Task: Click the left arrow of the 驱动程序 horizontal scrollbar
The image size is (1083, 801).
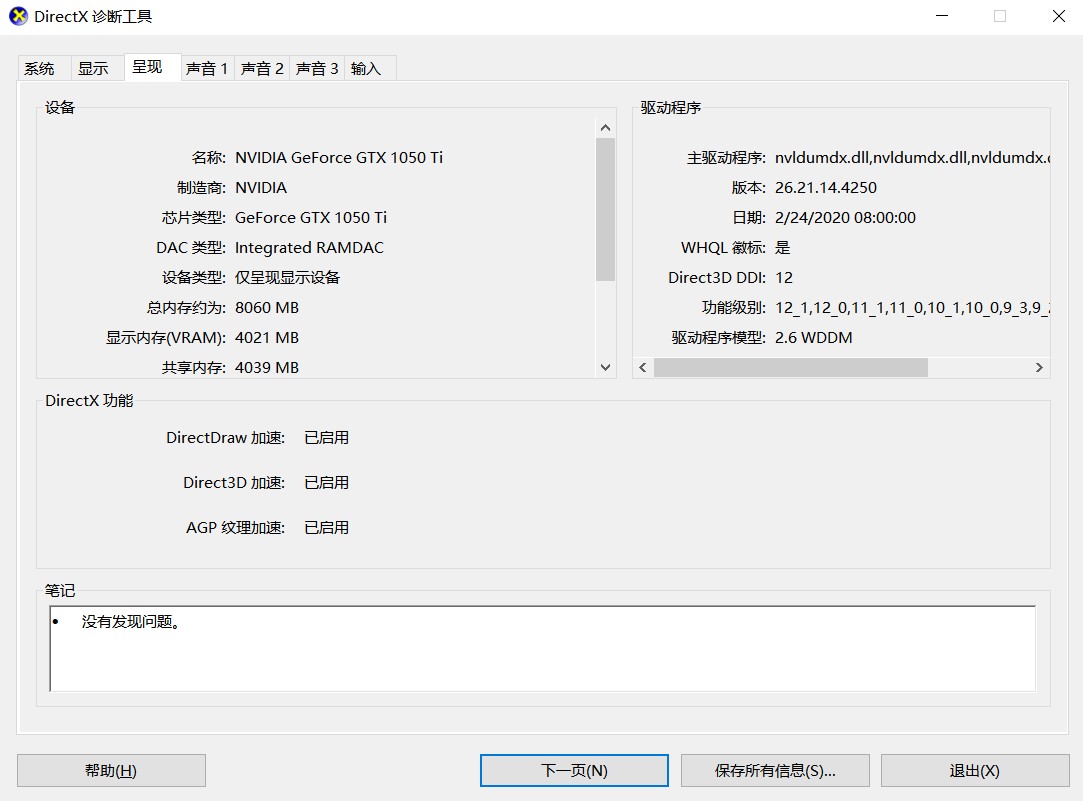Action: coord(642,368)
